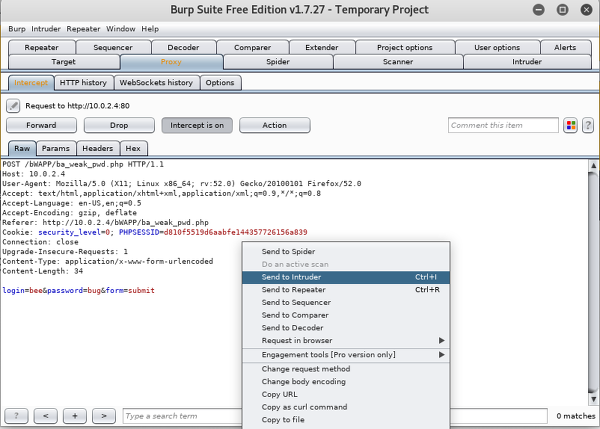Switch to the Sequencer tab

113,47
